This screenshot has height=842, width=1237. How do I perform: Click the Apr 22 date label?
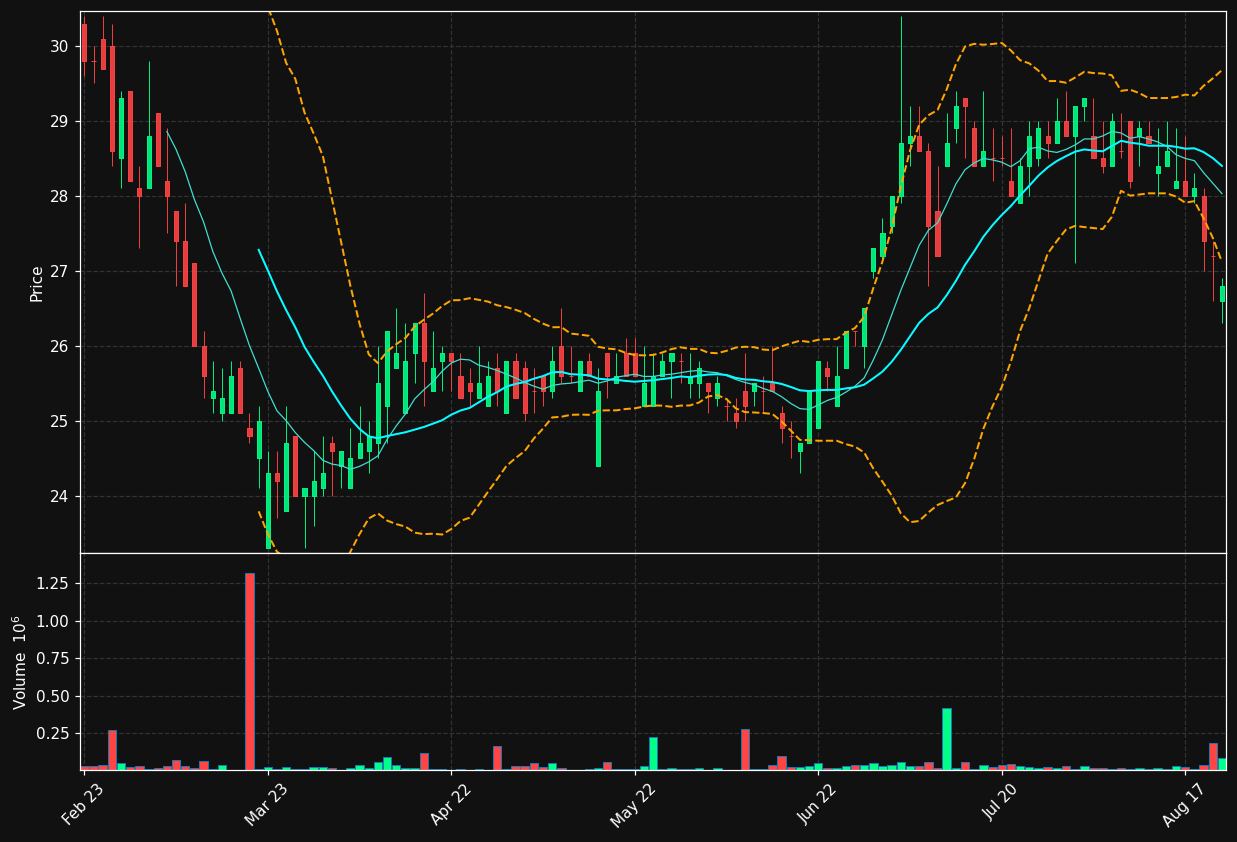click(450, 803)
